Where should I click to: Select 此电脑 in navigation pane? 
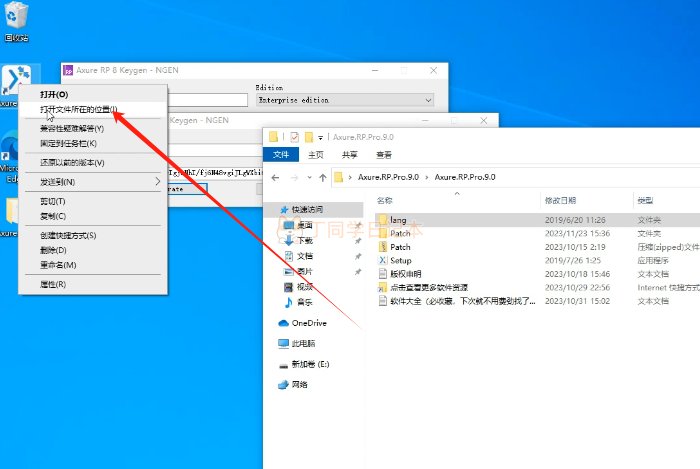[303, 344]
